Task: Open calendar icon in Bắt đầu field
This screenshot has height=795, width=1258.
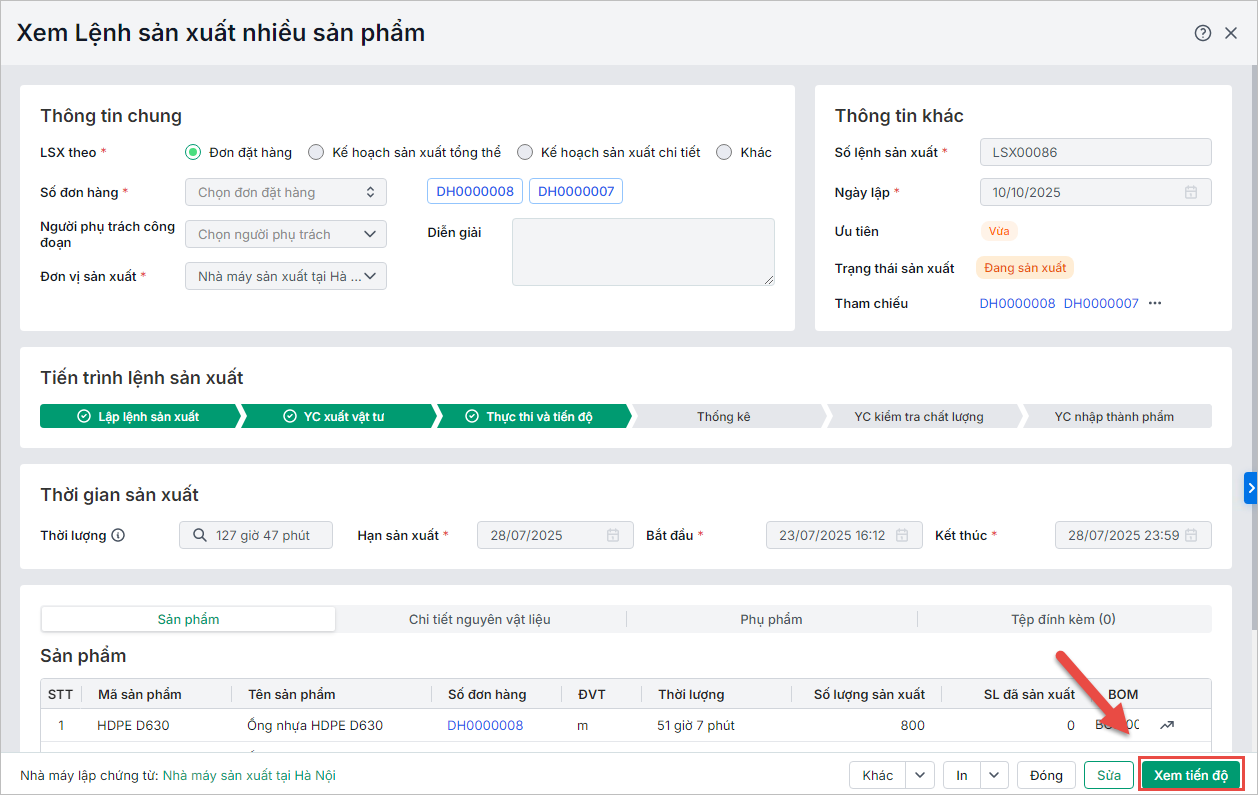Action: pos(902,535)
